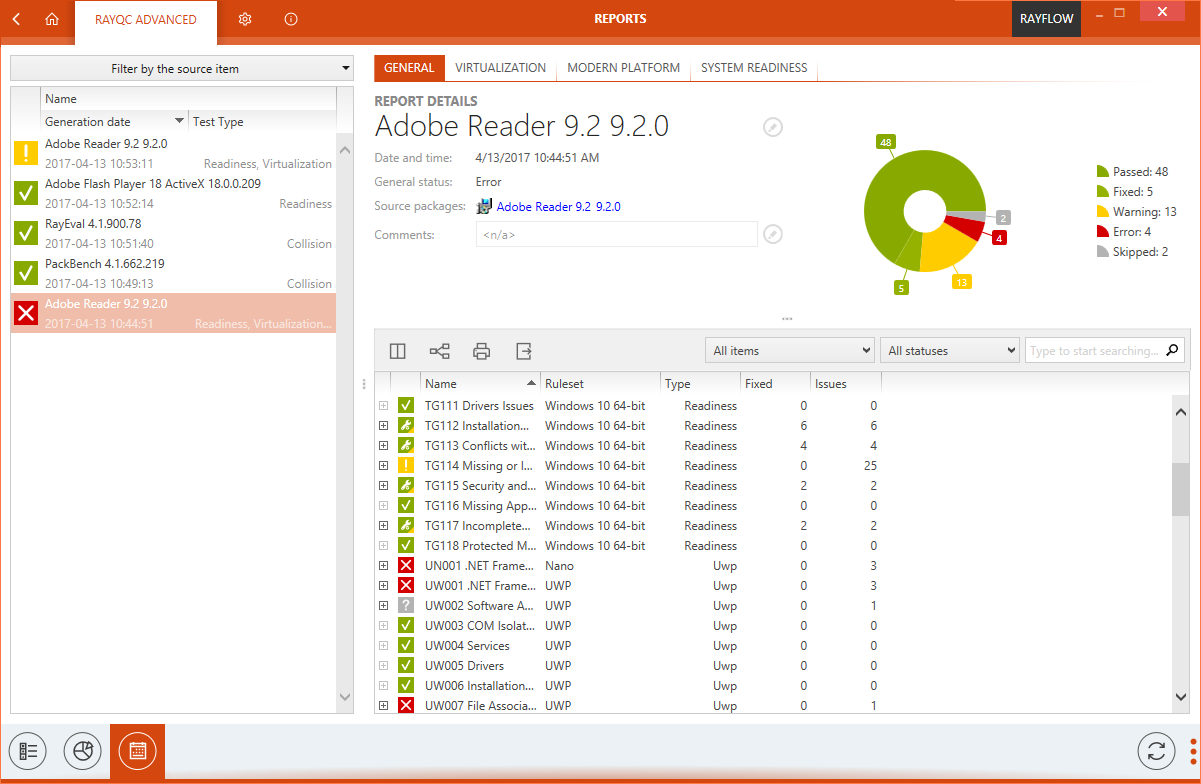
Task: Toggle the column layout view icon
Action: click(398, 351)
